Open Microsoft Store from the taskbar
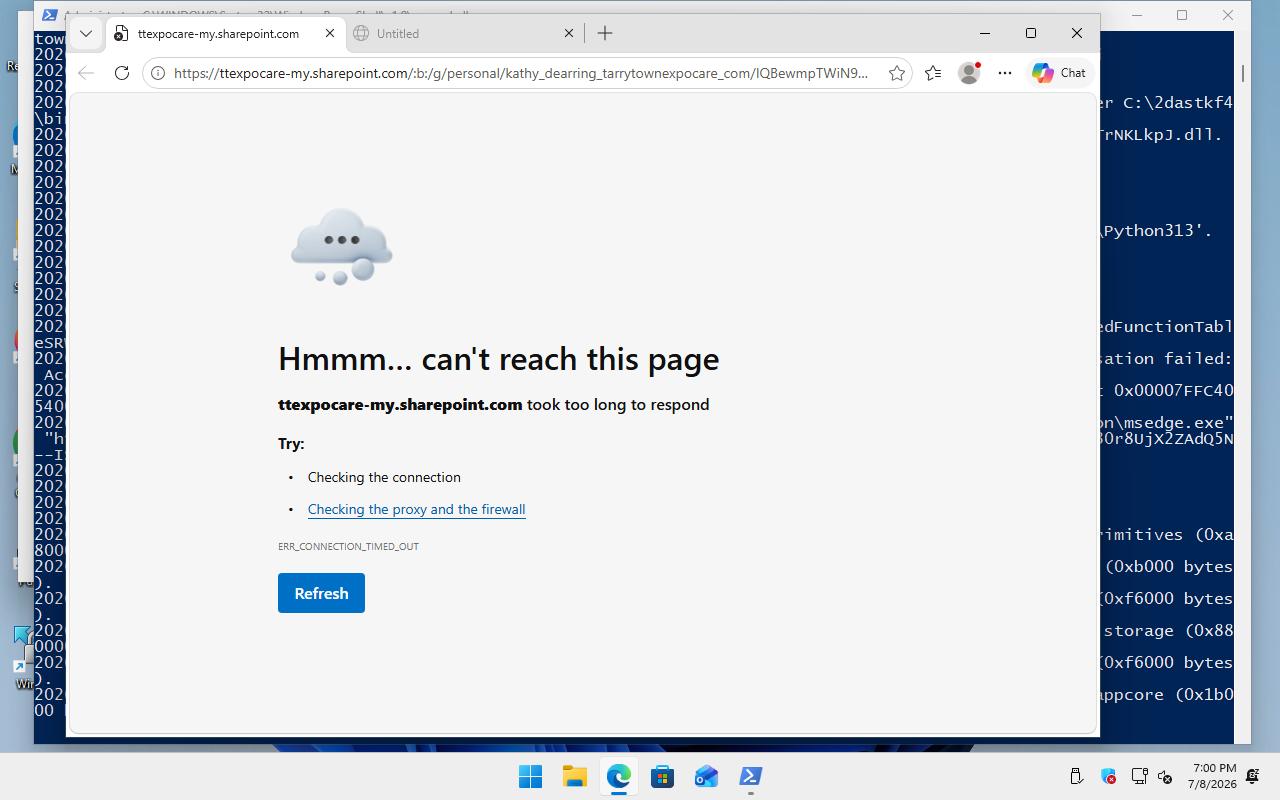 [x=662, y=776]
